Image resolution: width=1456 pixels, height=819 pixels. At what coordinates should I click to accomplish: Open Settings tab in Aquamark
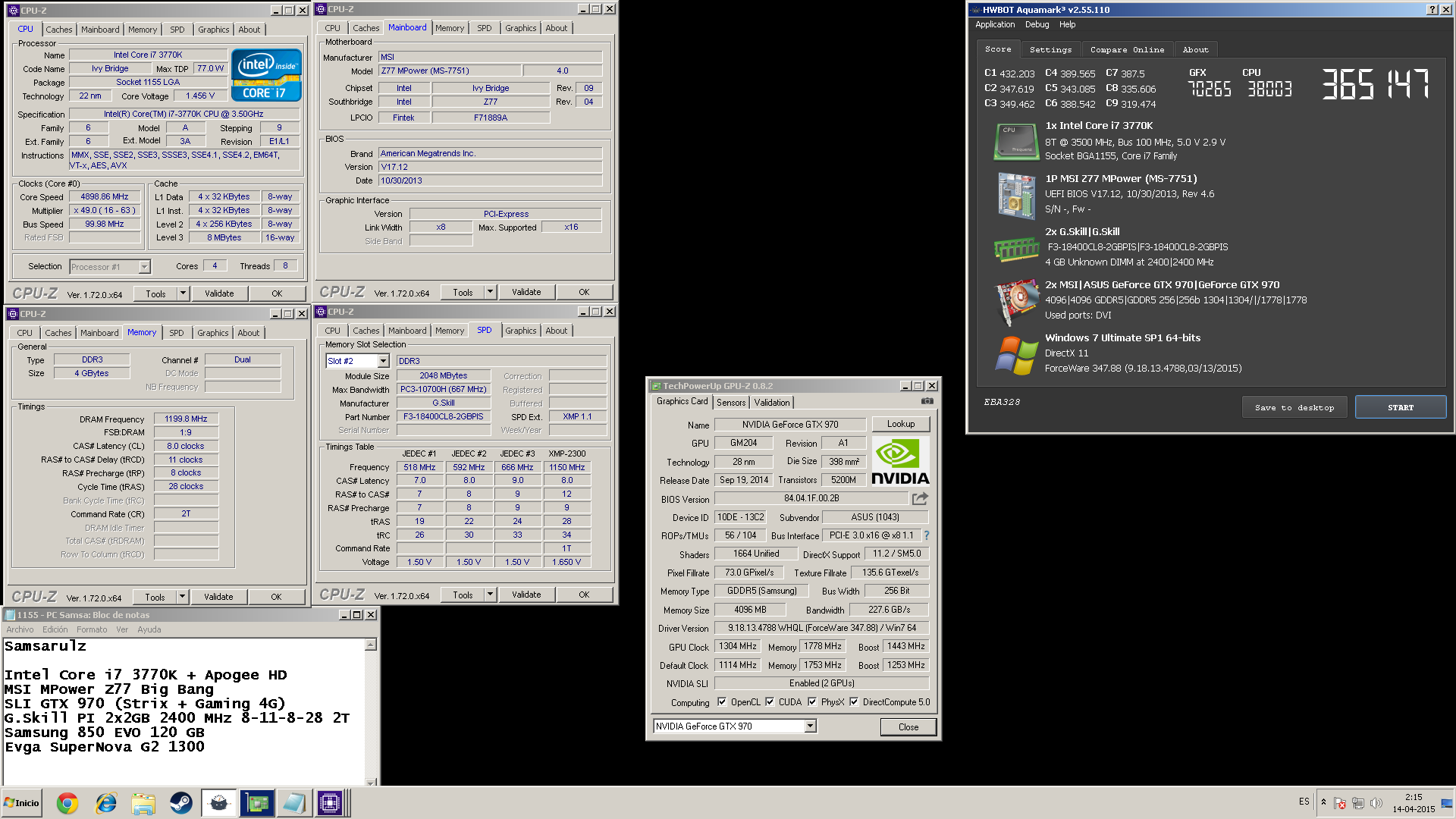point(1051,50)
